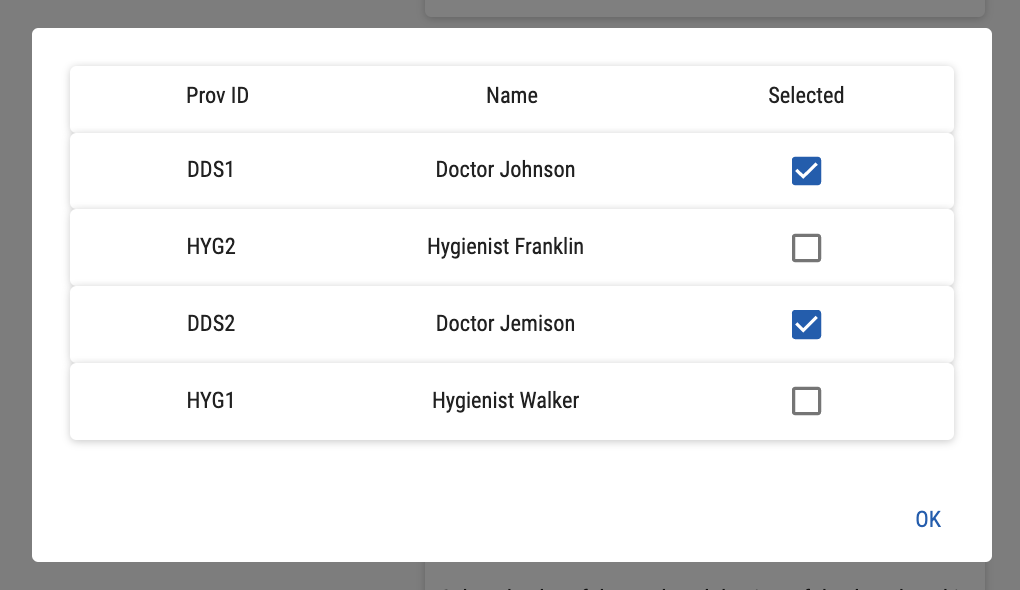The height and width of the screenshot is (590, 1020).
Task: Click the Selected column header
Action: pos(806,96)
